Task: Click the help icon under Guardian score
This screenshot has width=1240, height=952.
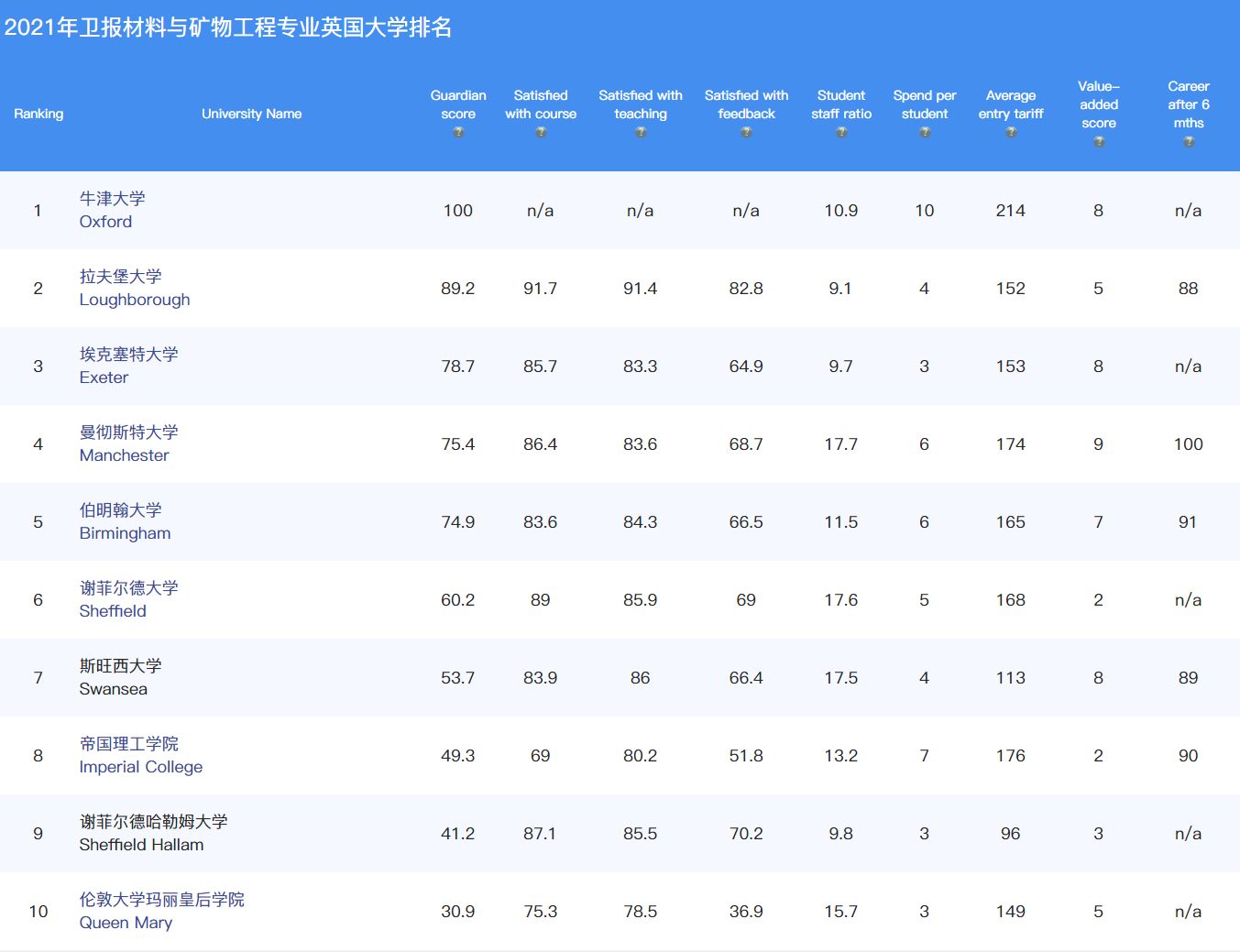Action: click(x=458, y=133)
